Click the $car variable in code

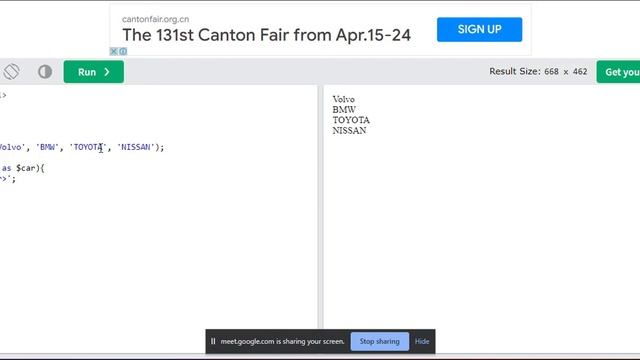(x=26, y=168)
